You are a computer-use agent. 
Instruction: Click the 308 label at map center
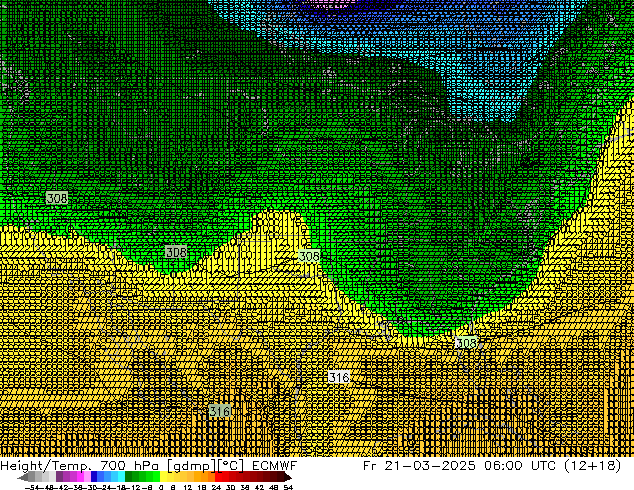[x=309, y=257]
